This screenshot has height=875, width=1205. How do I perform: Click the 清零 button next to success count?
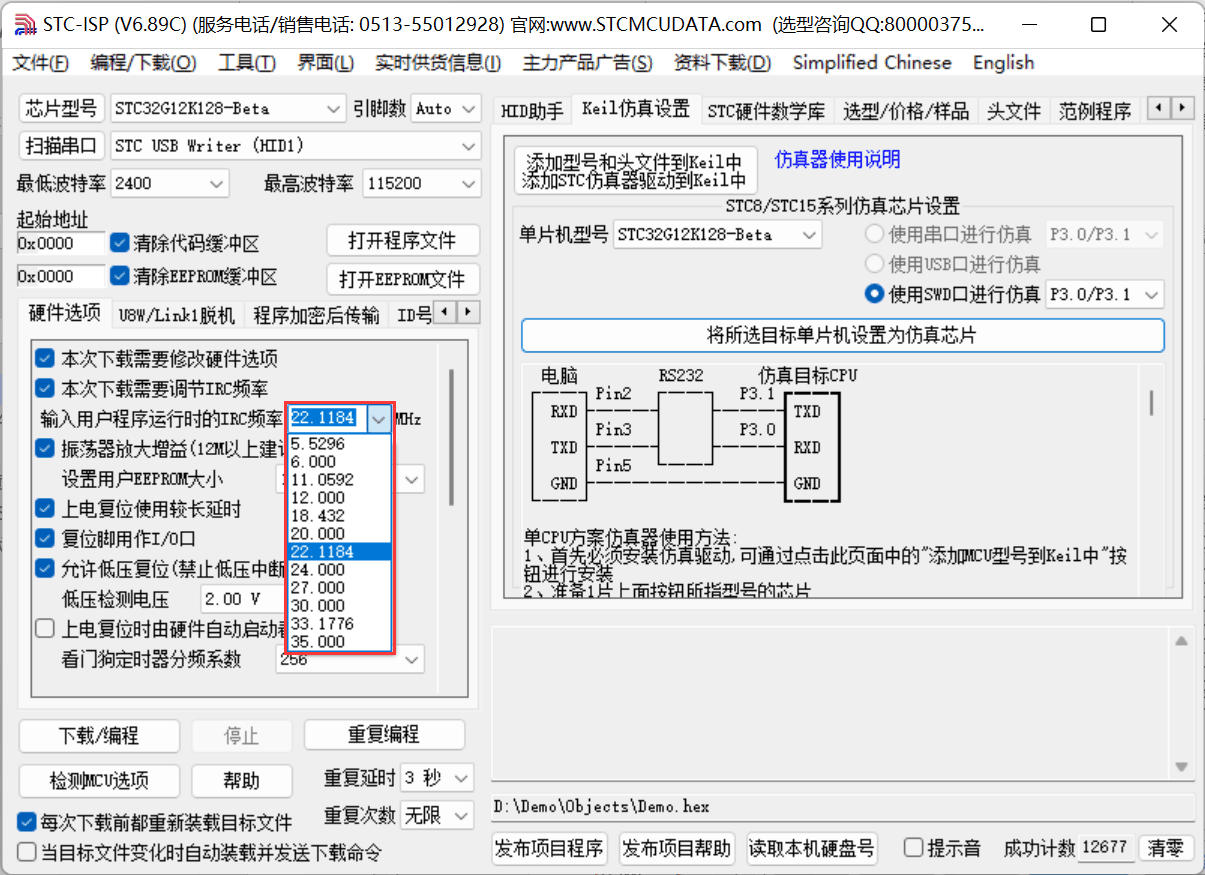pos(1165,848)
